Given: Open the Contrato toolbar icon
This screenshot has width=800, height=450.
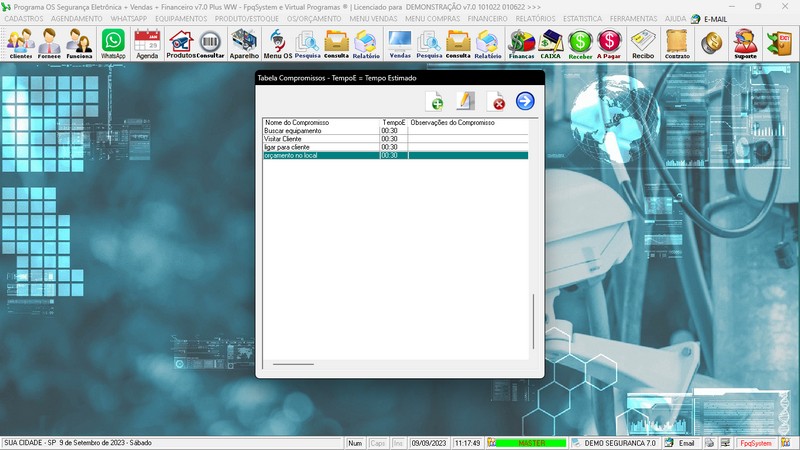Looking at the screenshot, I should click(x=677, y=43).
